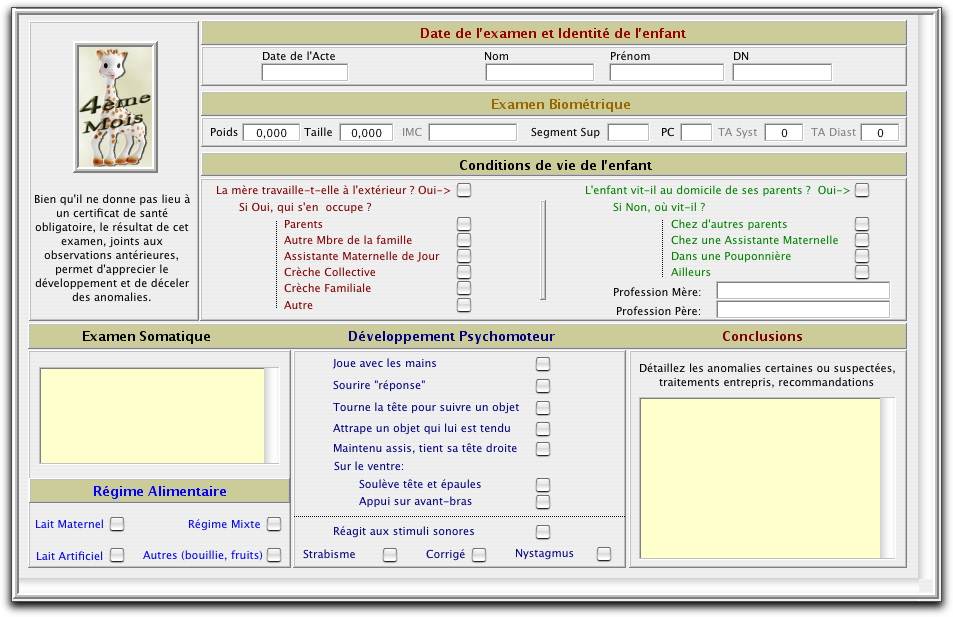Image resolution: width=953 pixels, height=617 pixels.
Task: Click the DN date of birth field
Action: point(782,72)
